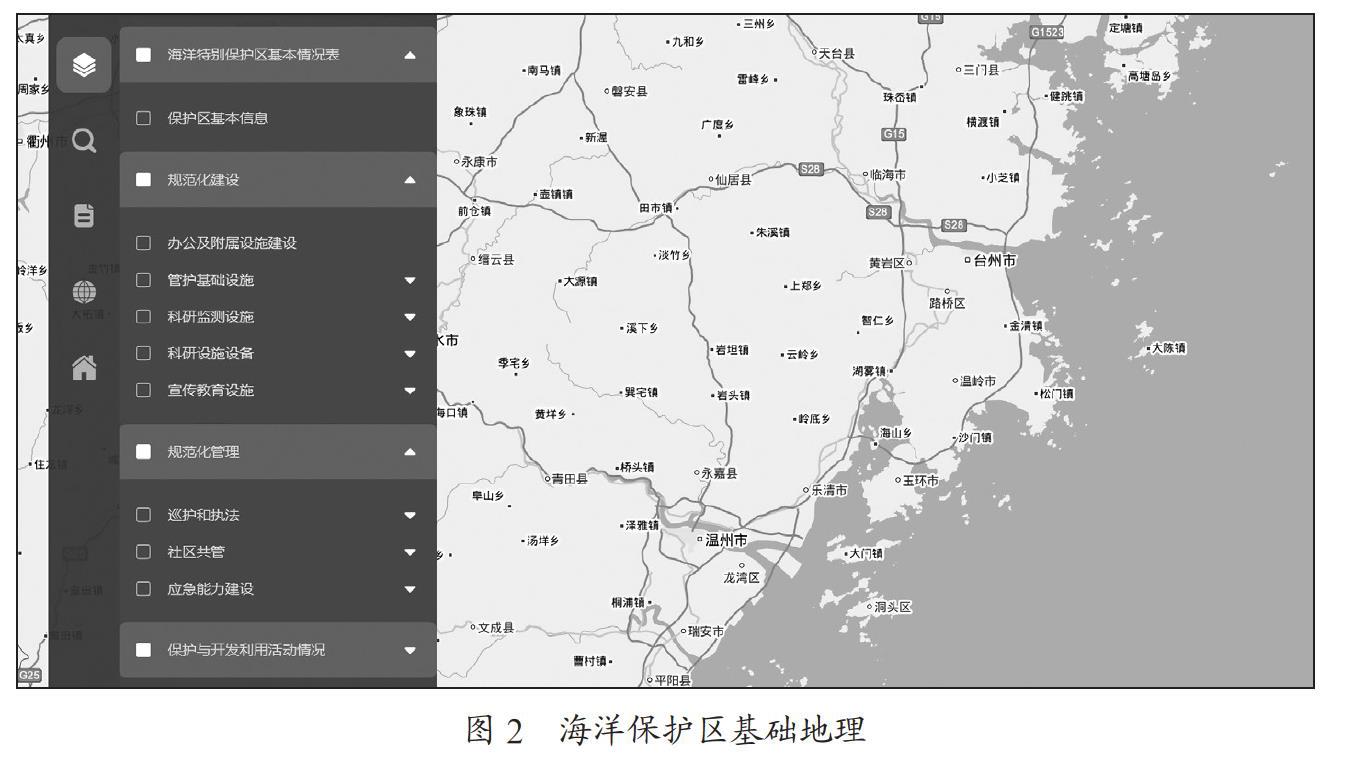Click 路桥区 label on the map

tap(947, 303)
